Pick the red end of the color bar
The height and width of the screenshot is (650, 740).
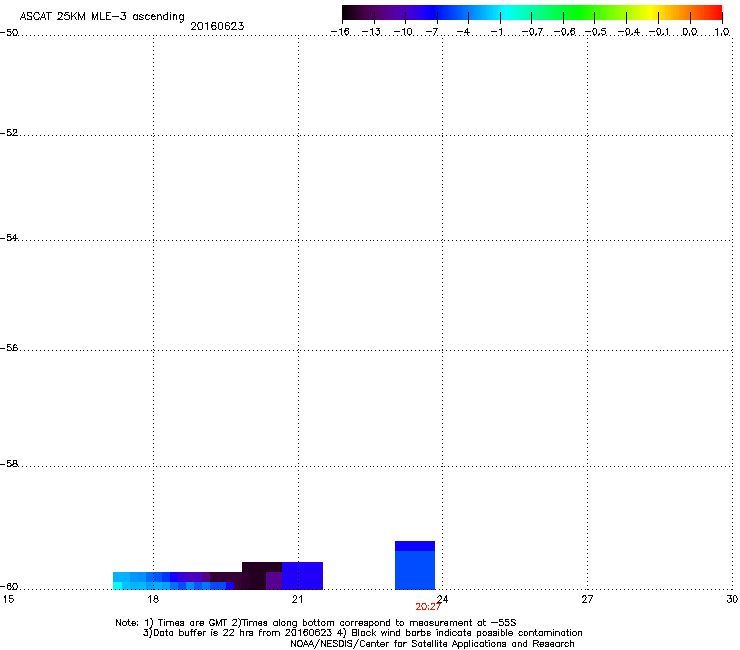coord(713,13)
